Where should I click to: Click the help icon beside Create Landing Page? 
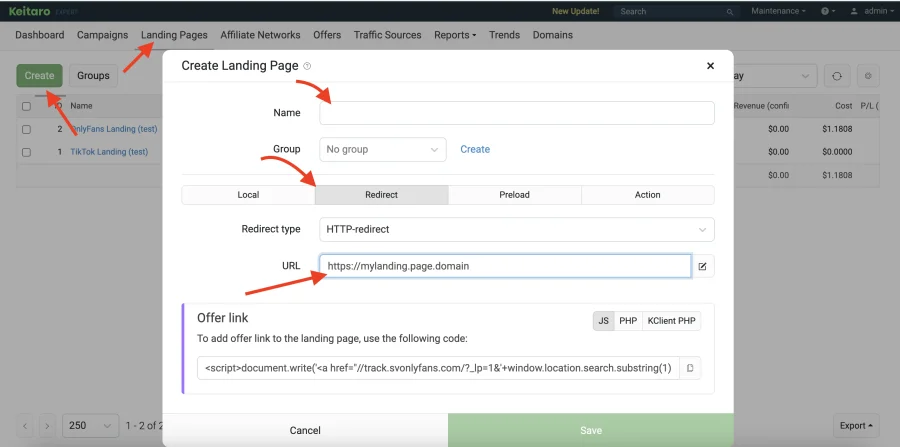coord(307,66)
